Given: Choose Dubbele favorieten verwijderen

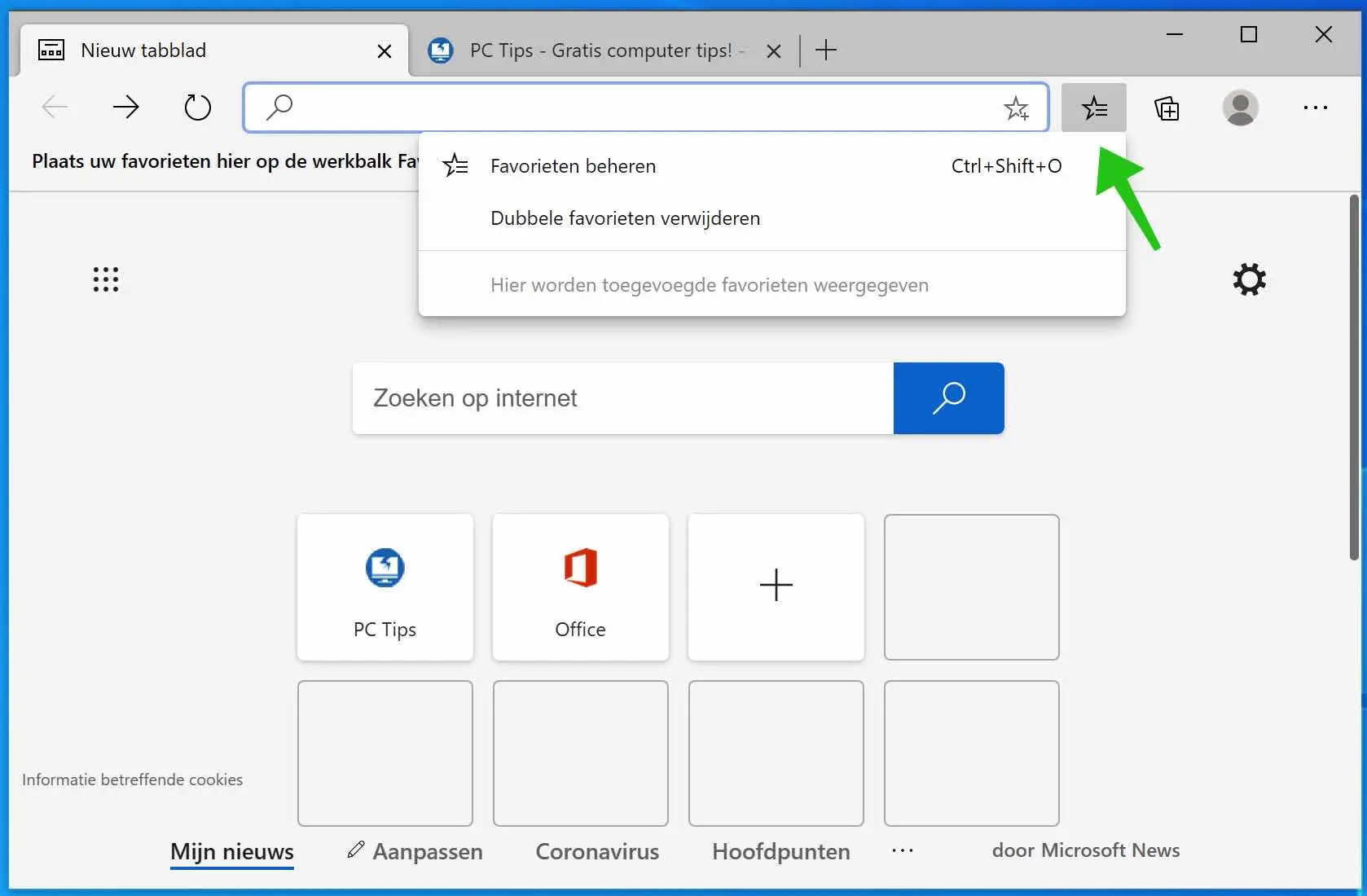Looking at the screenshot, I should tap(771, 218).
